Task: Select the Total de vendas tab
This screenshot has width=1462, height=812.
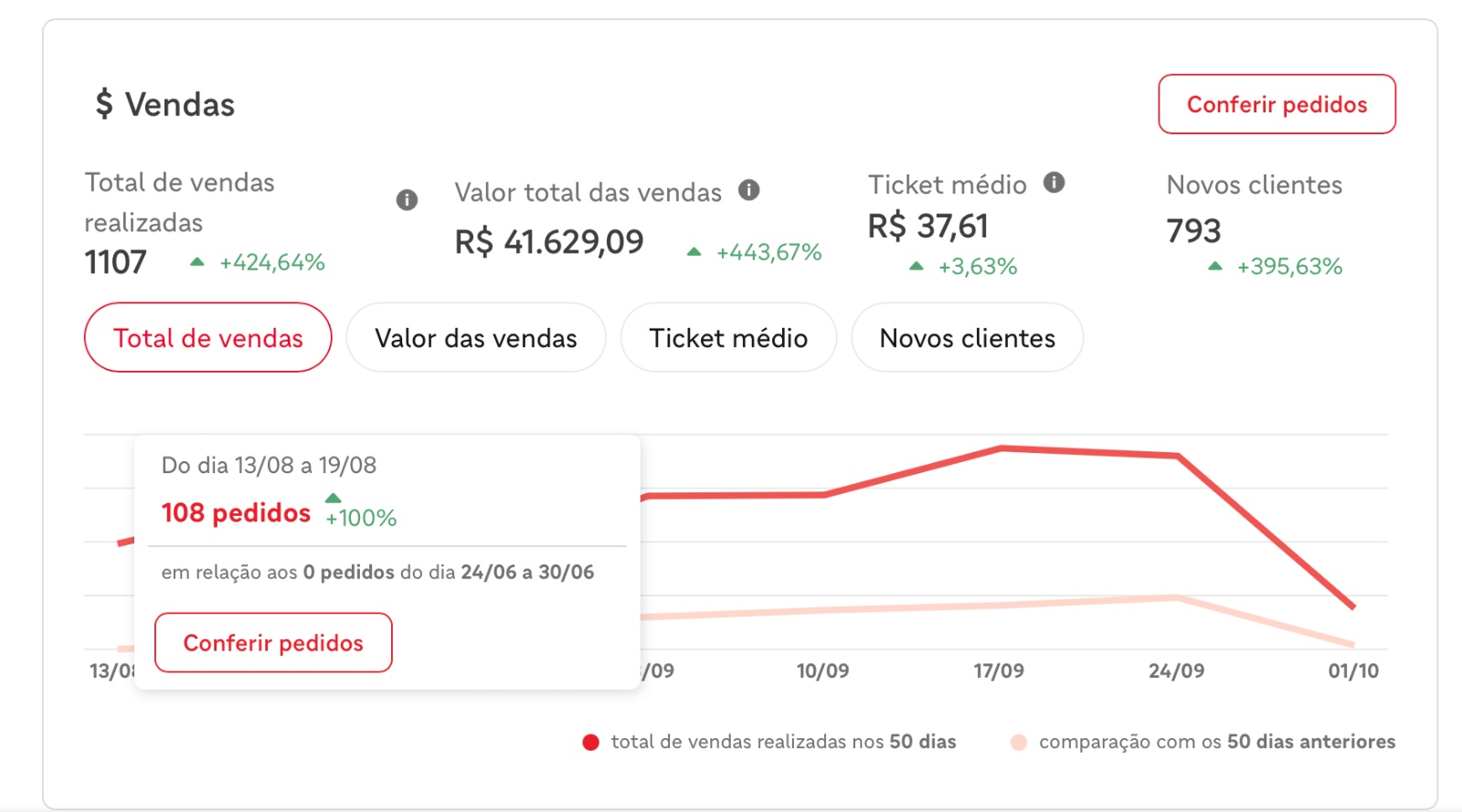Action: 207,338
